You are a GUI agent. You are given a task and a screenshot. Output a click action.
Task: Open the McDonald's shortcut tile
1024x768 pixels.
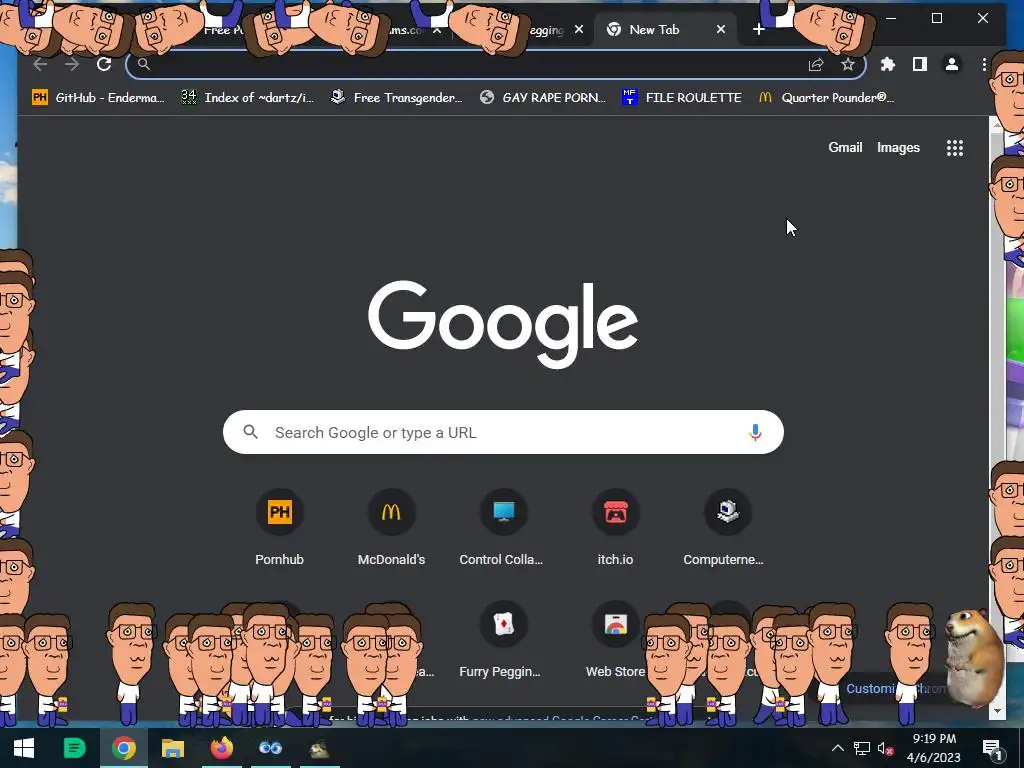[x=391, y=529]
